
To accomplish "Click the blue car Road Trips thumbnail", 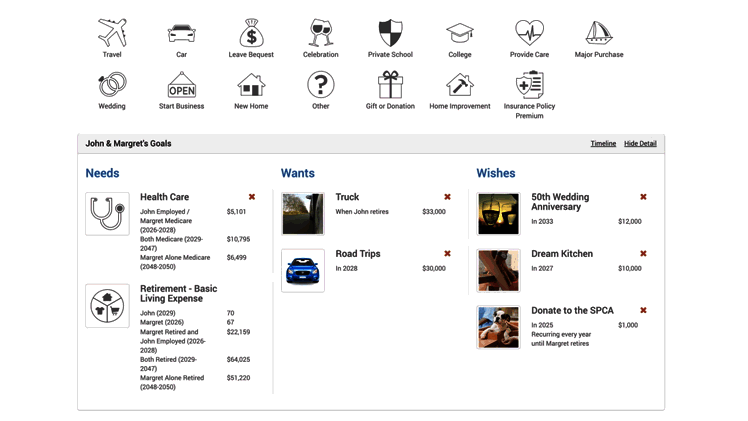I will click(x=303, y=270).
